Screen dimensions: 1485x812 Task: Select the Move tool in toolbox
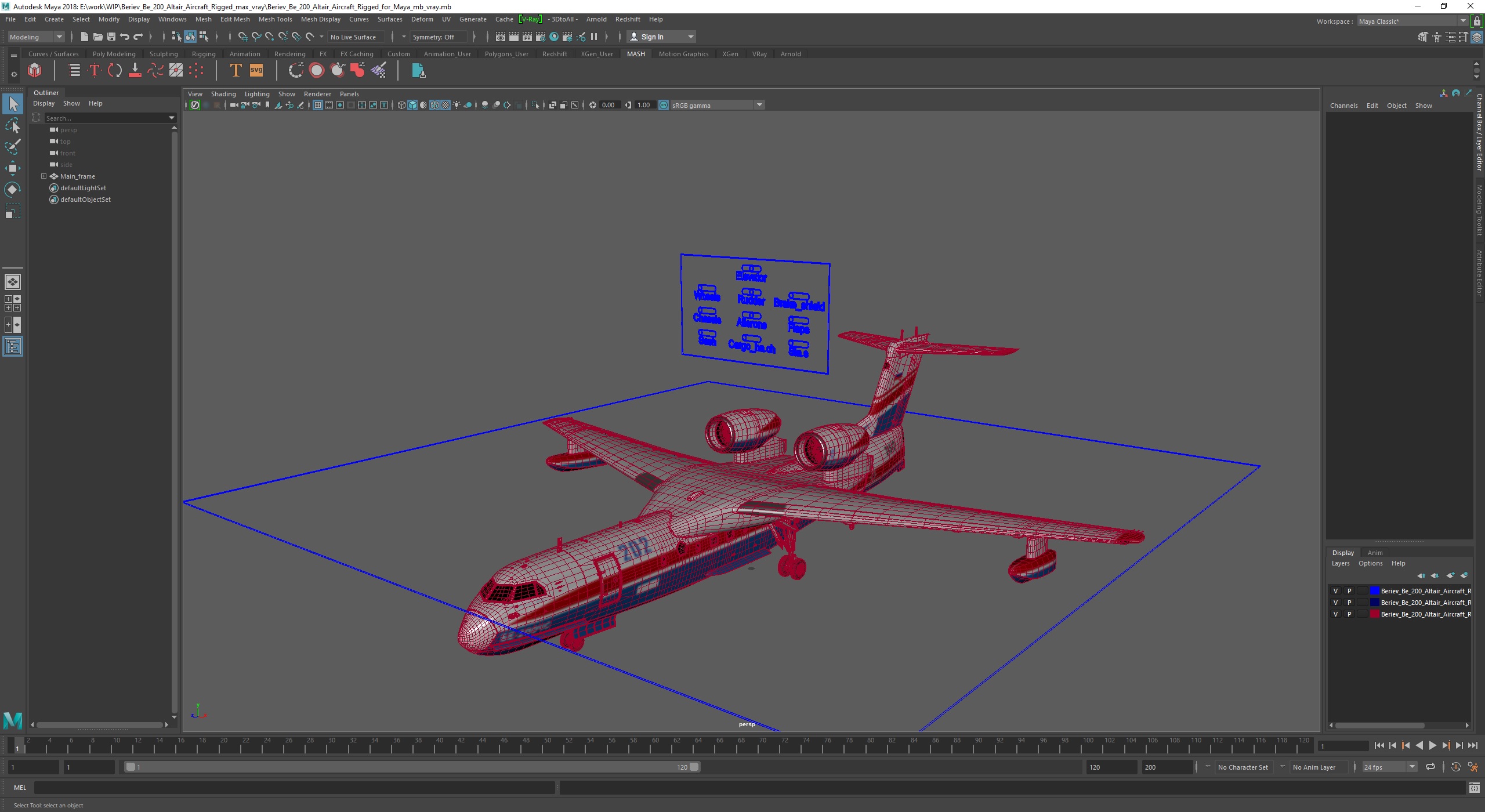12,168
